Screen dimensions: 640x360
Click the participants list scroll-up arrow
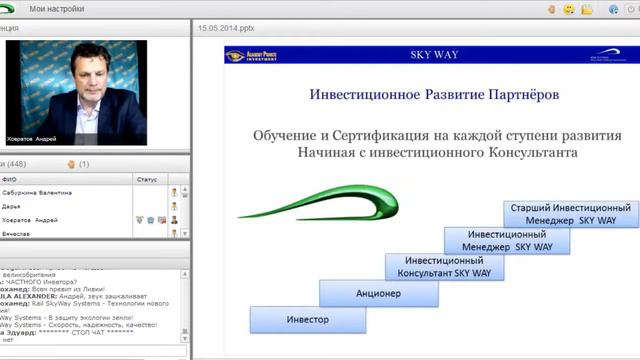184,189
